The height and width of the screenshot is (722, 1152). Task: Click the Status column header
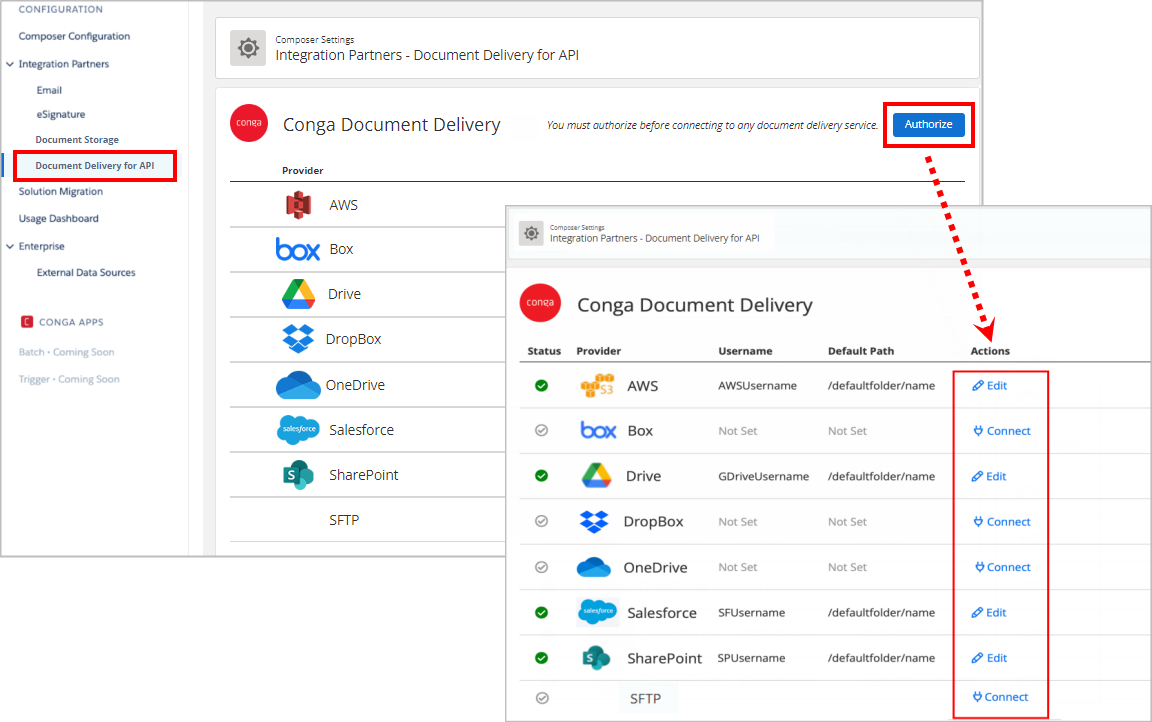pos(544,351)
